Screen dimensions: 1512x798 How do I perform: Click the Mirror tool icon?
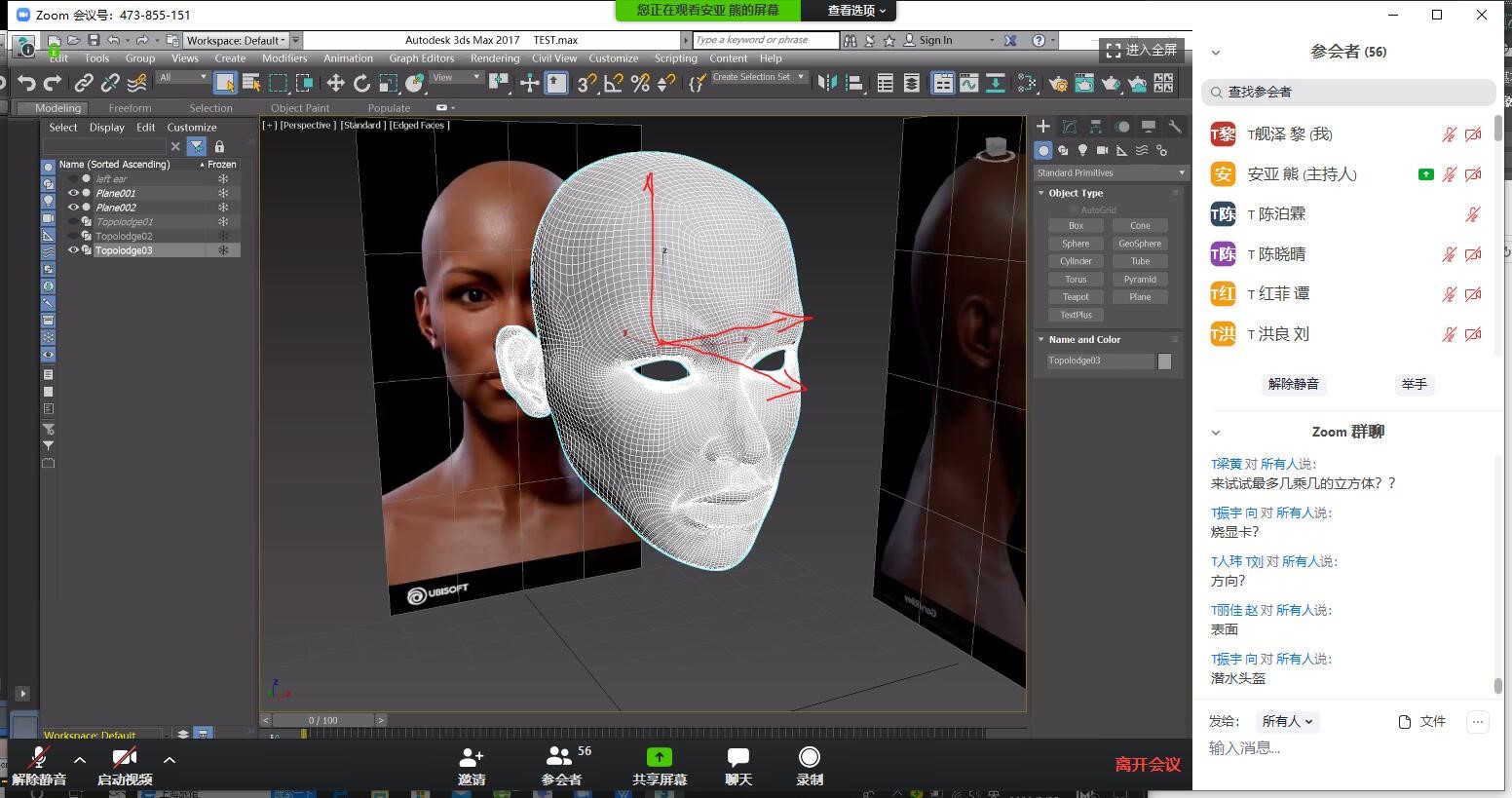click(x=827, y=84)
